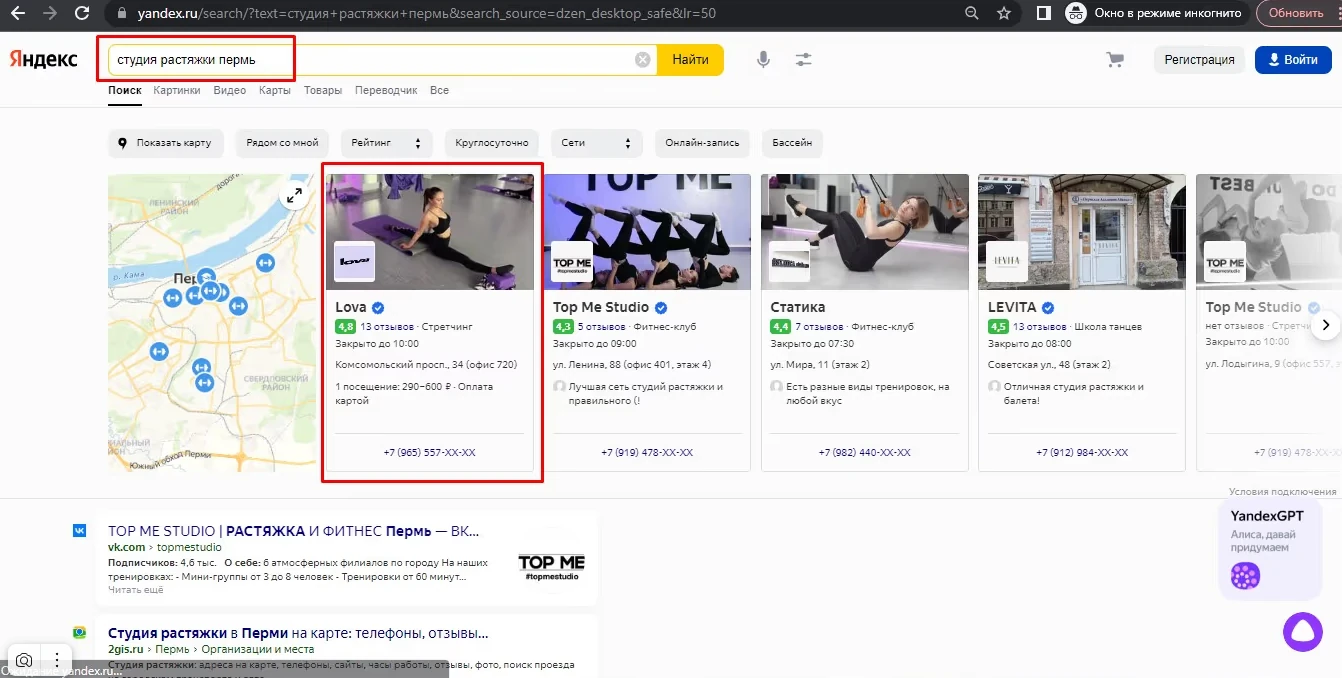Click the TOP ME result thumbnail logo
This screenshot has height=678, width=1342.
tap(551, 567)
